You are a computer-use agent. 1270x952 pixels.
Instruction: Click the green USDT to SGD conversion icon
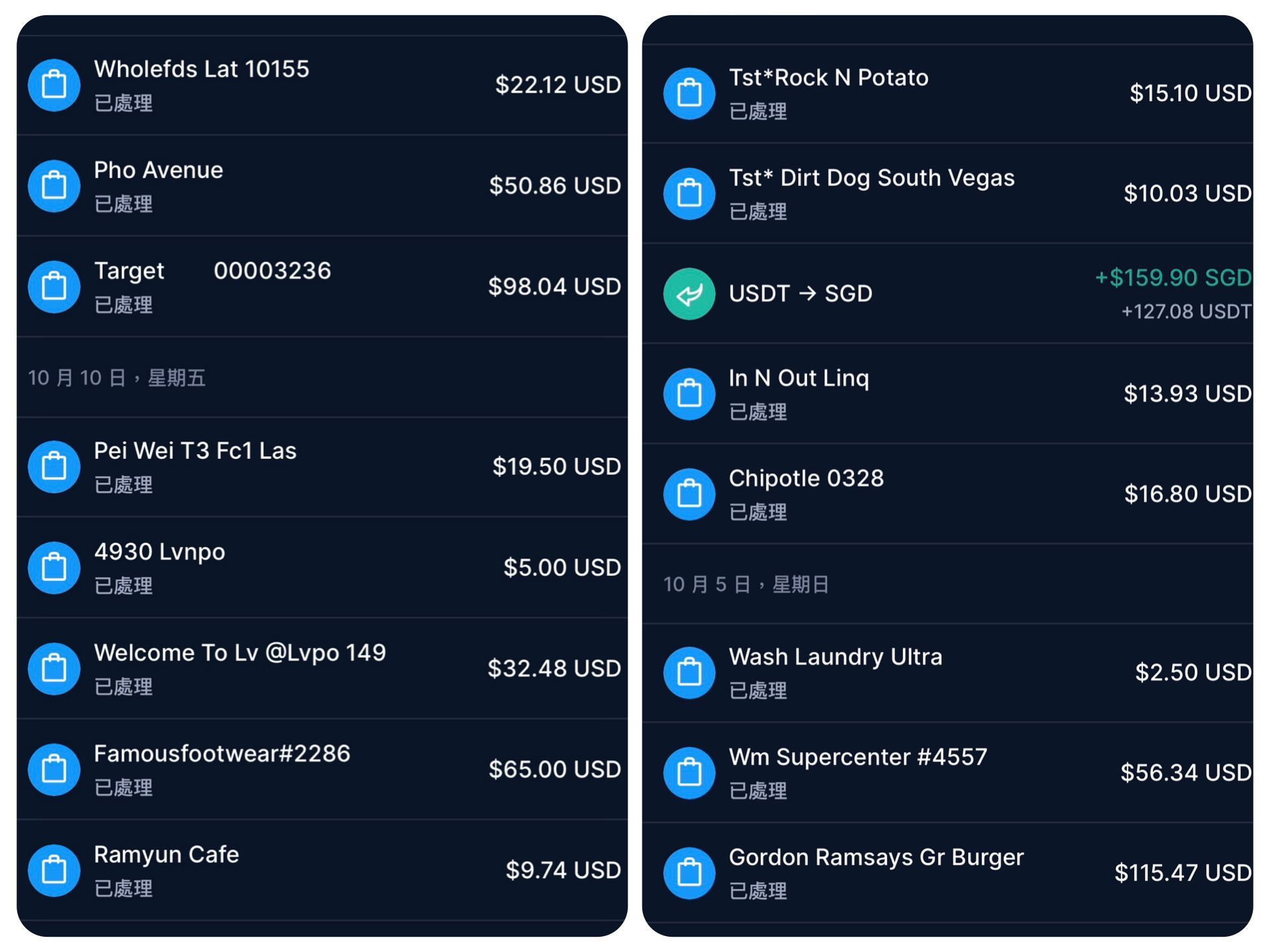click(x=689, y=294)
